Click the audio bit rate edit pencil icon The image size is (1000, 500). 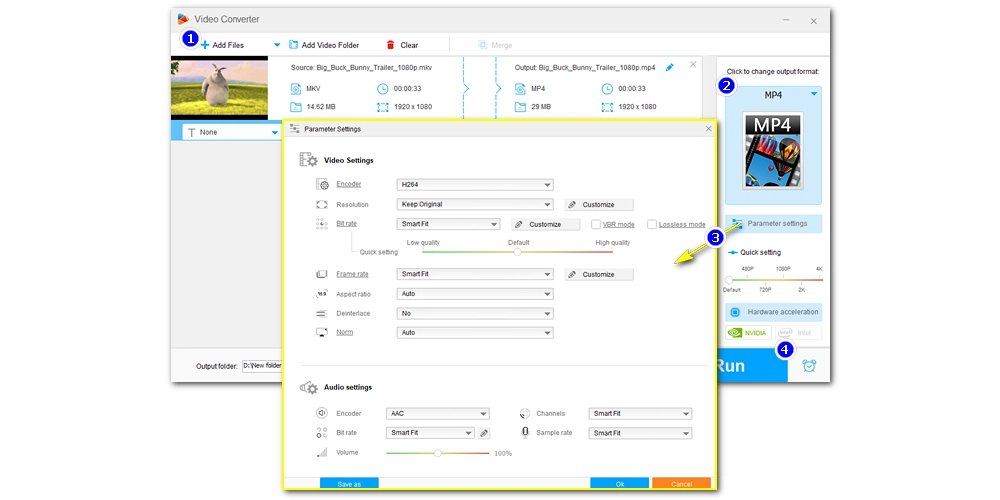[484, 433]
